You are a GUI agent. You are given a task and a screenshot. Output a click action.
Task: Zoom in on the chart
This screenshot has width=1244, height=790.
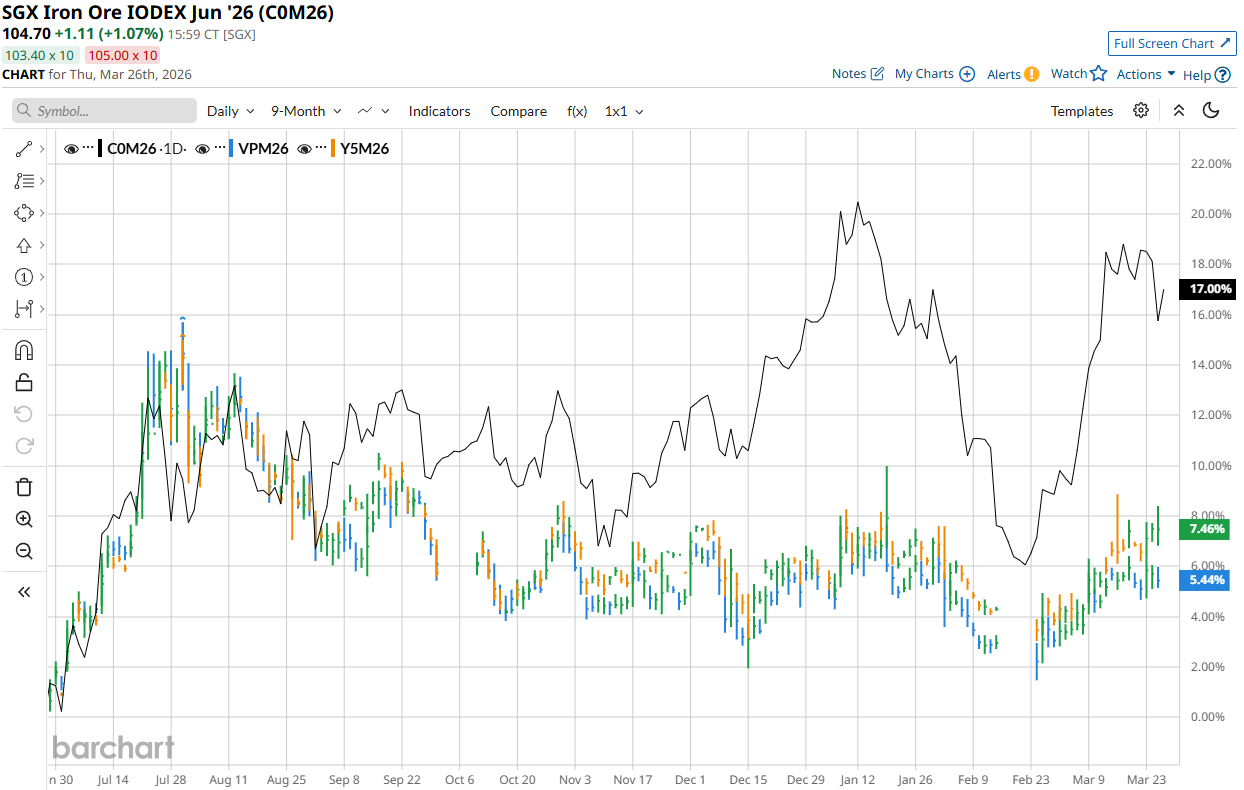25,519
